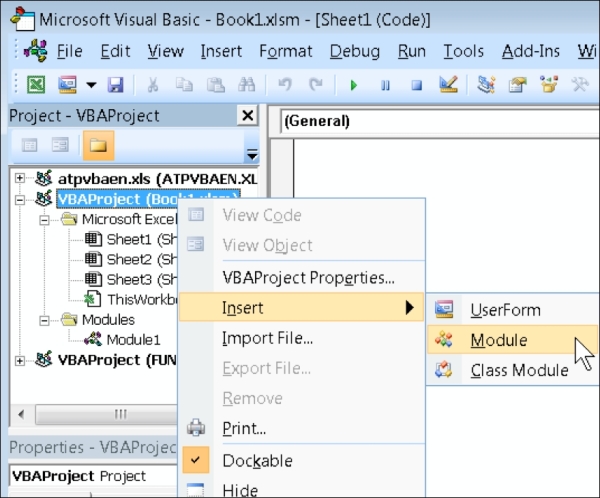Viewport: 600px width, 498px height.
Task: Open the Run menu
Action: [412, 51]
